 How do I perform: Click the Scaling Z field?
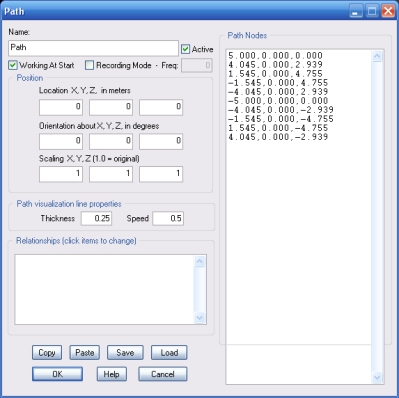(161, 174)
